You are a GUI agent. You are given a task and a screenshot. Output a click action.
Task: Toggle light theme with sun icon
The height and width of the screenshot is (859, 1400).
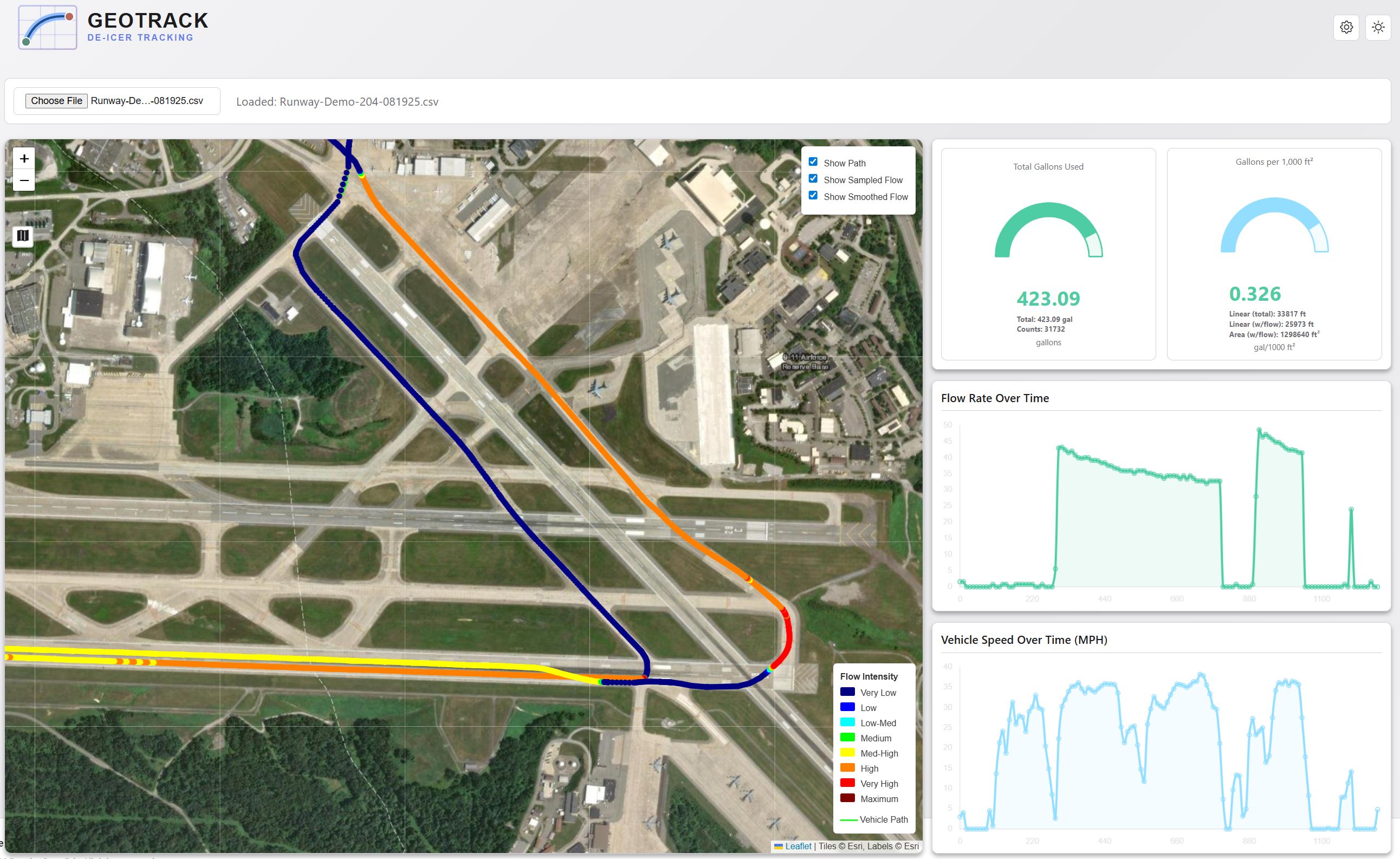1378,27
